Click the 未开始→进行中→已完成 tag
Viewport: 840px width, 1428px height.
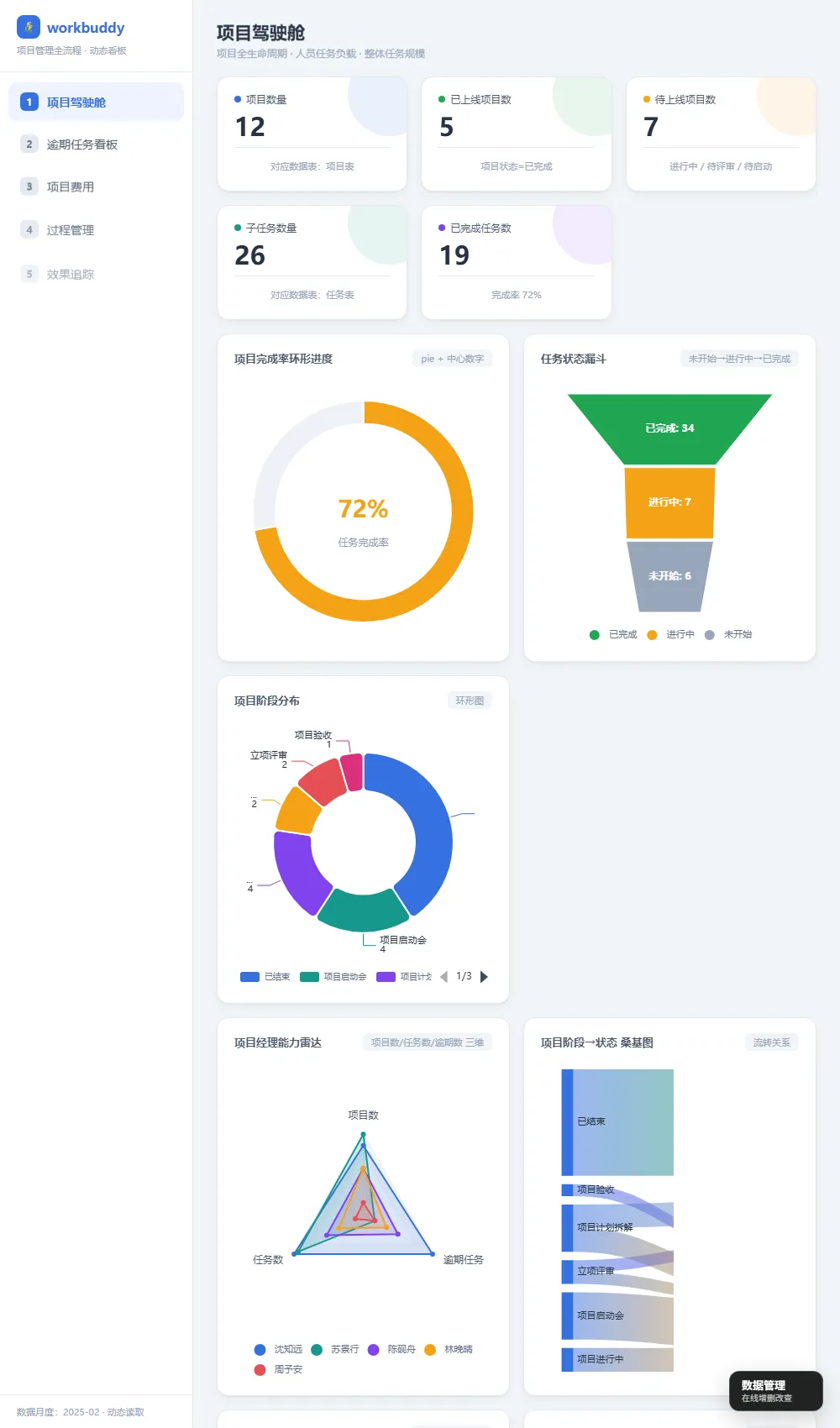(x=739, y=359)
